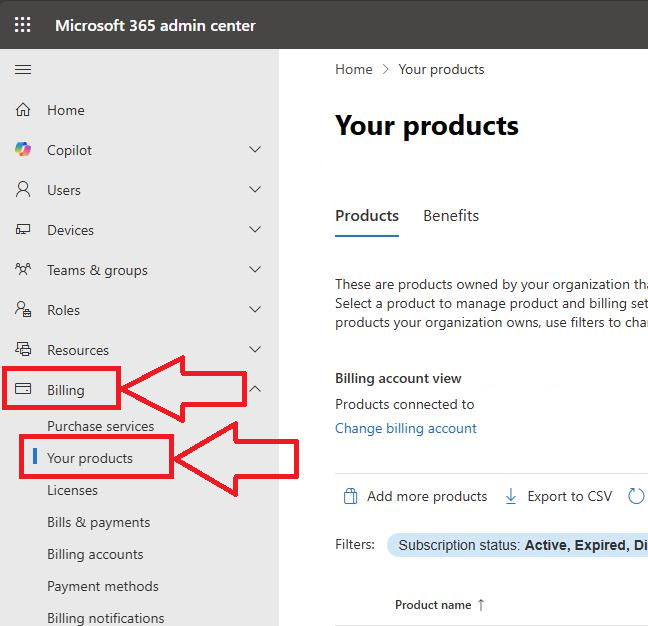Open the app launcher waffle icon
Image resolution: width=648 pixels, height=626 pixels.
(22, 25)
